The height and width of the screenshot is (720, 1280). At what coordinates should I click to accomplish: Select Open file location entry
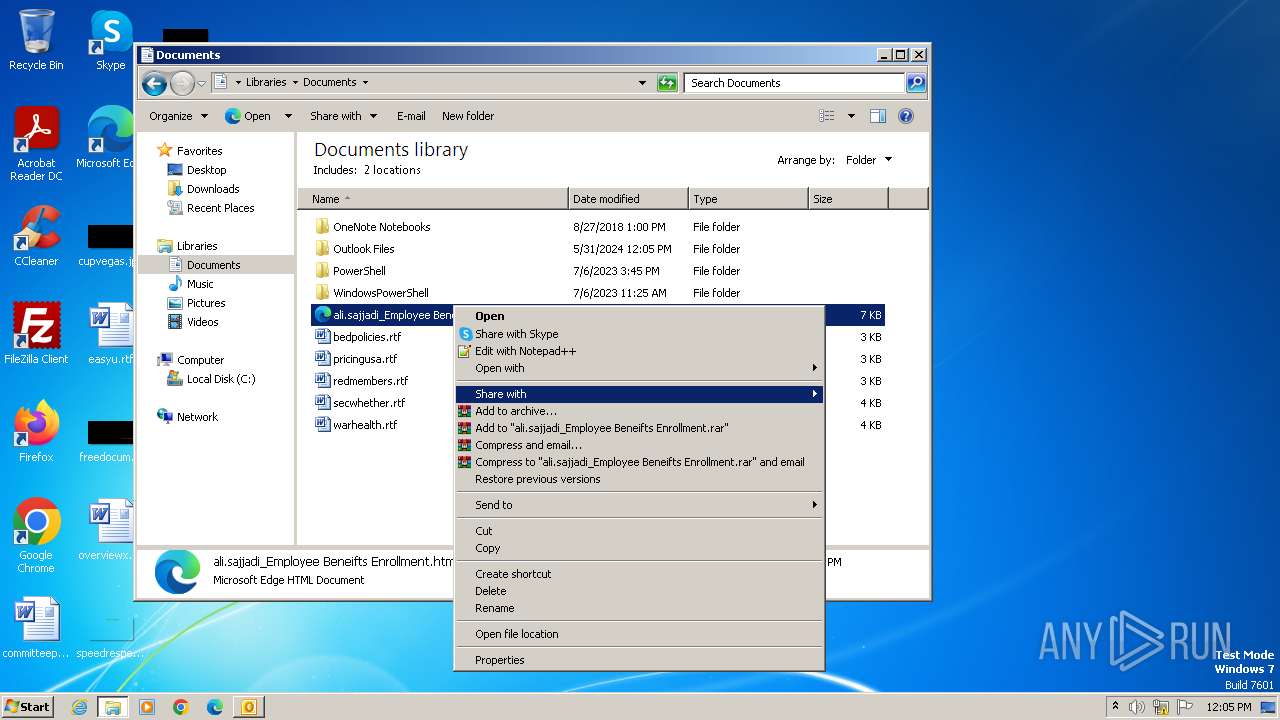click(639, 634)
